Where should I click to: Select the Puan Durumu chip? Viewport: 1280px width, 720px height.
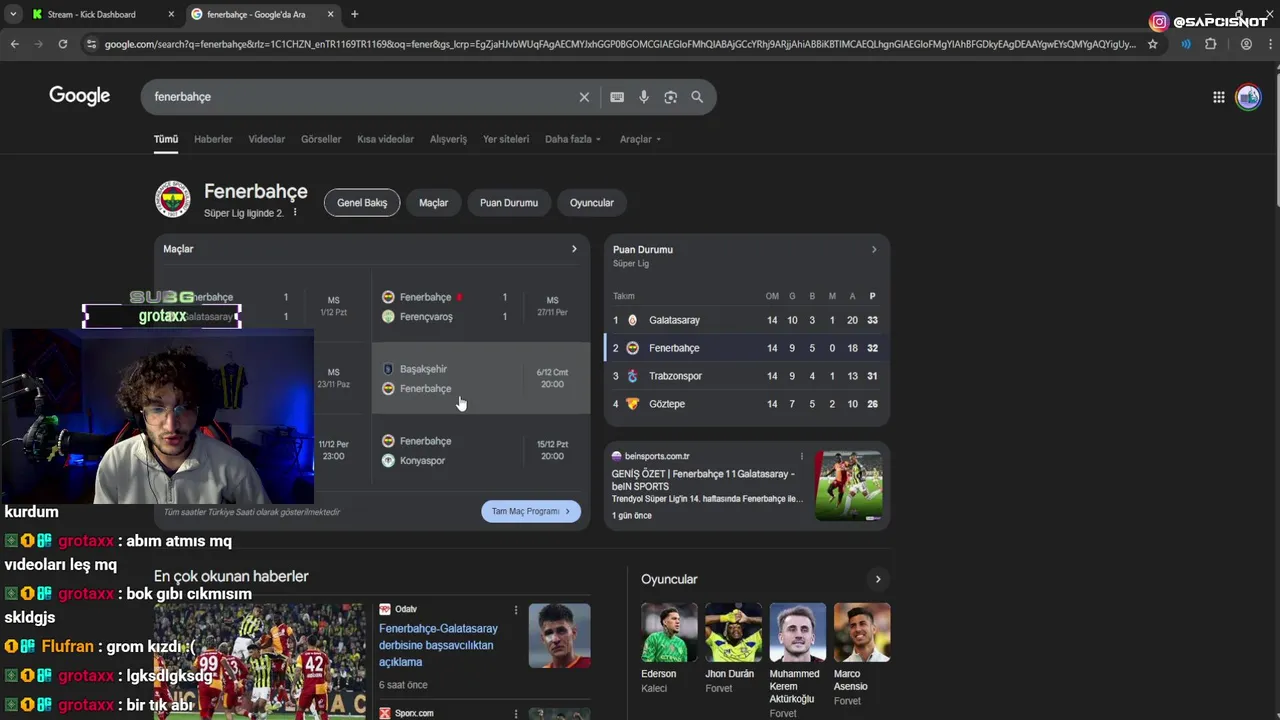[509, 203]
